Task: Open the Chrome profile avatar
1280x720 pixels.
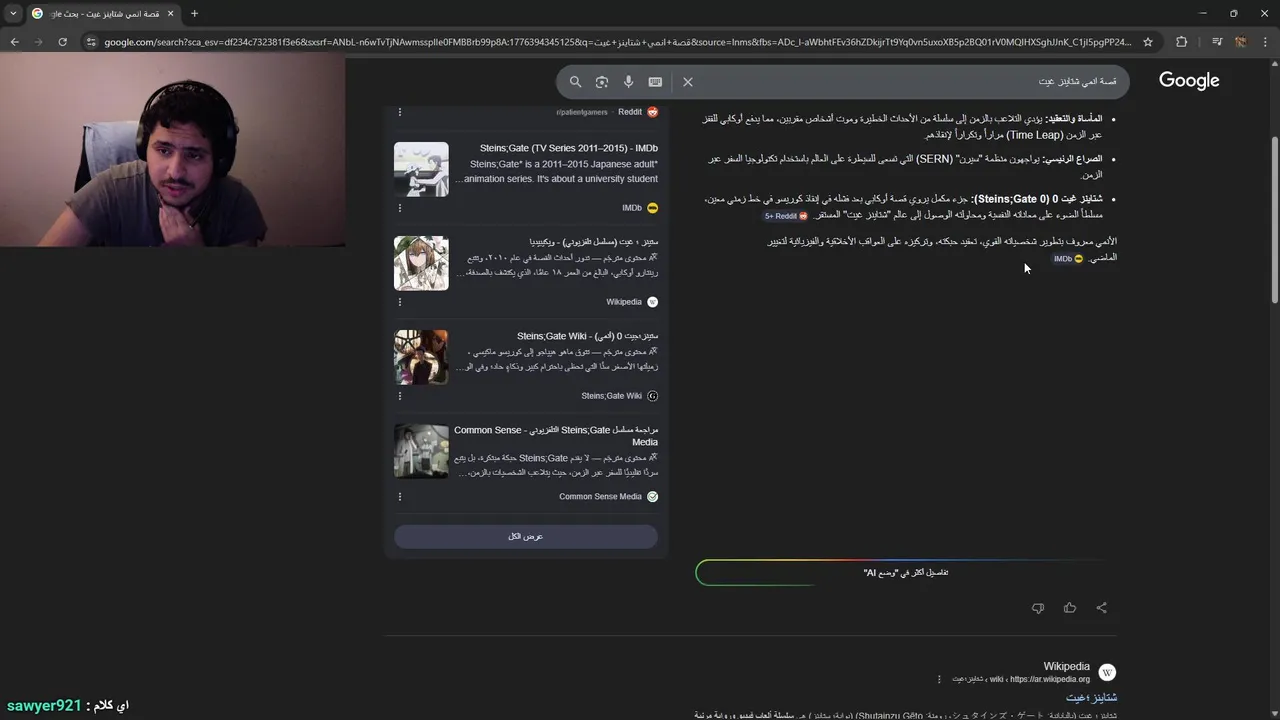Action: [x=1240, y=42]
